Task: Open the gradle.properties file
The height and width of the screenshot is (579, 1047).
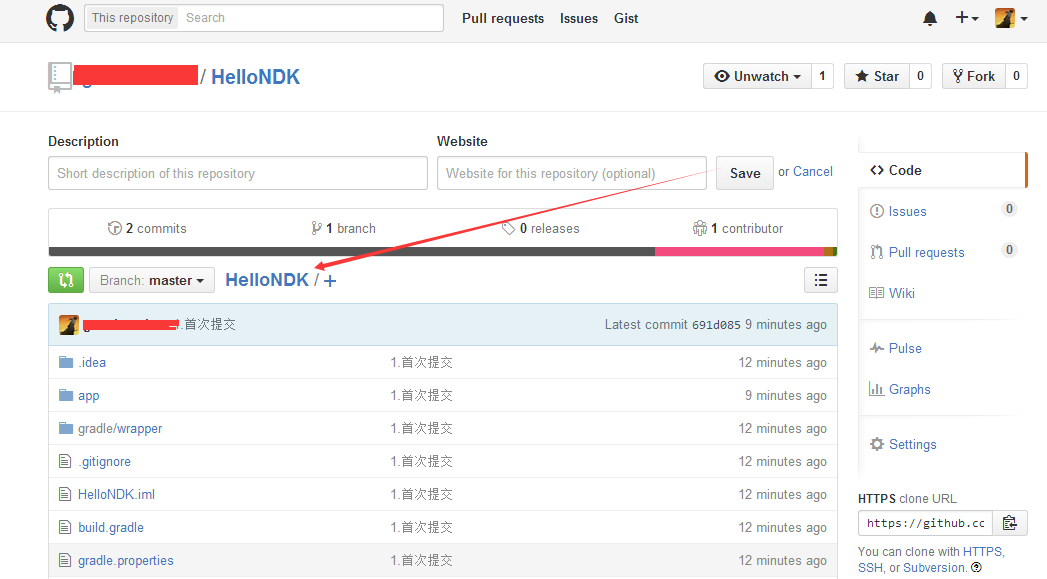Action: tap(126, 560)
